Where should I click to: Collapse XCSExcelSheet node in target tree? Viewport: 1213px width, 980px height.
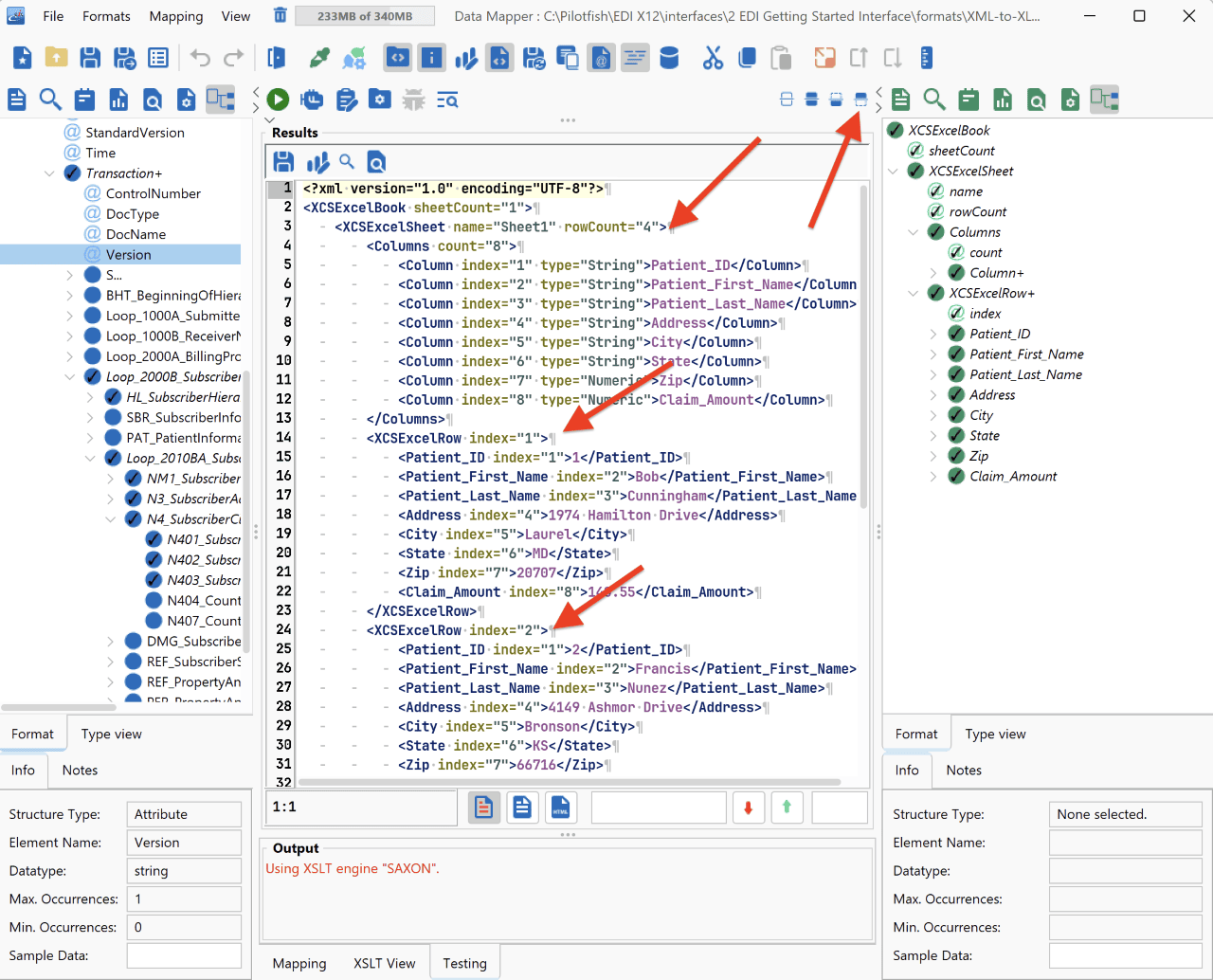[x=893, y=172]
